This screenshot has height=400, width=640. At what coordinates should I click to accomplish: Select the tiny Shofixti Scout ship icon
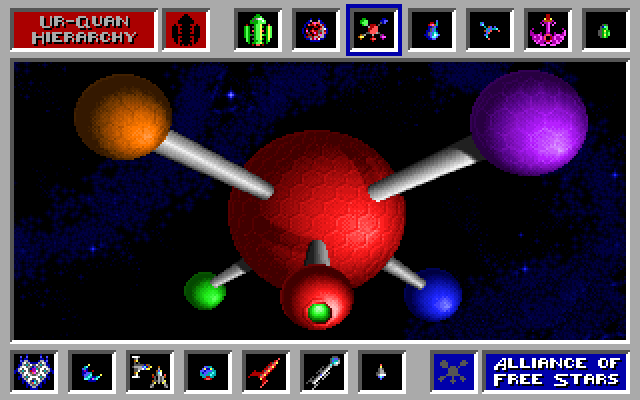[382, 372]
